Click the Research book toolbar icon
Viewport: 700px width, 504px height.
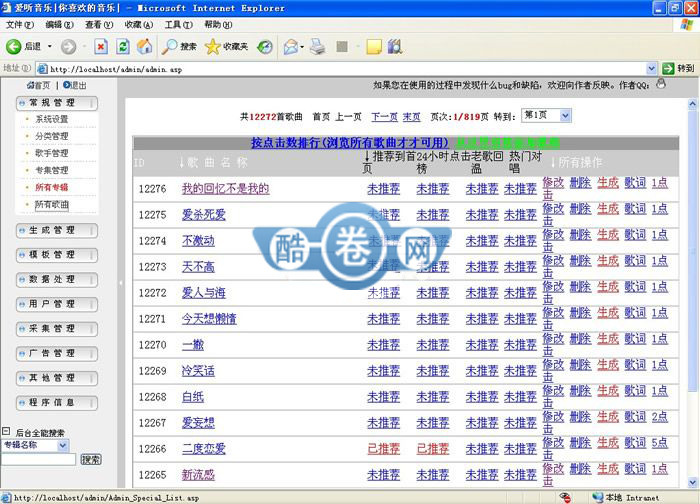[x=395, y=46]
